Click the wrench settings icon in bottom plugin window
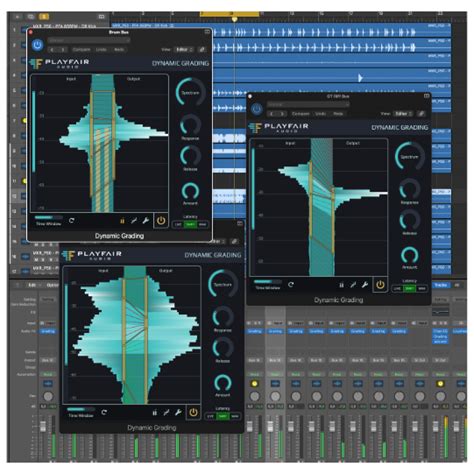This screenshot has height=474, width=474. [178, 412]
